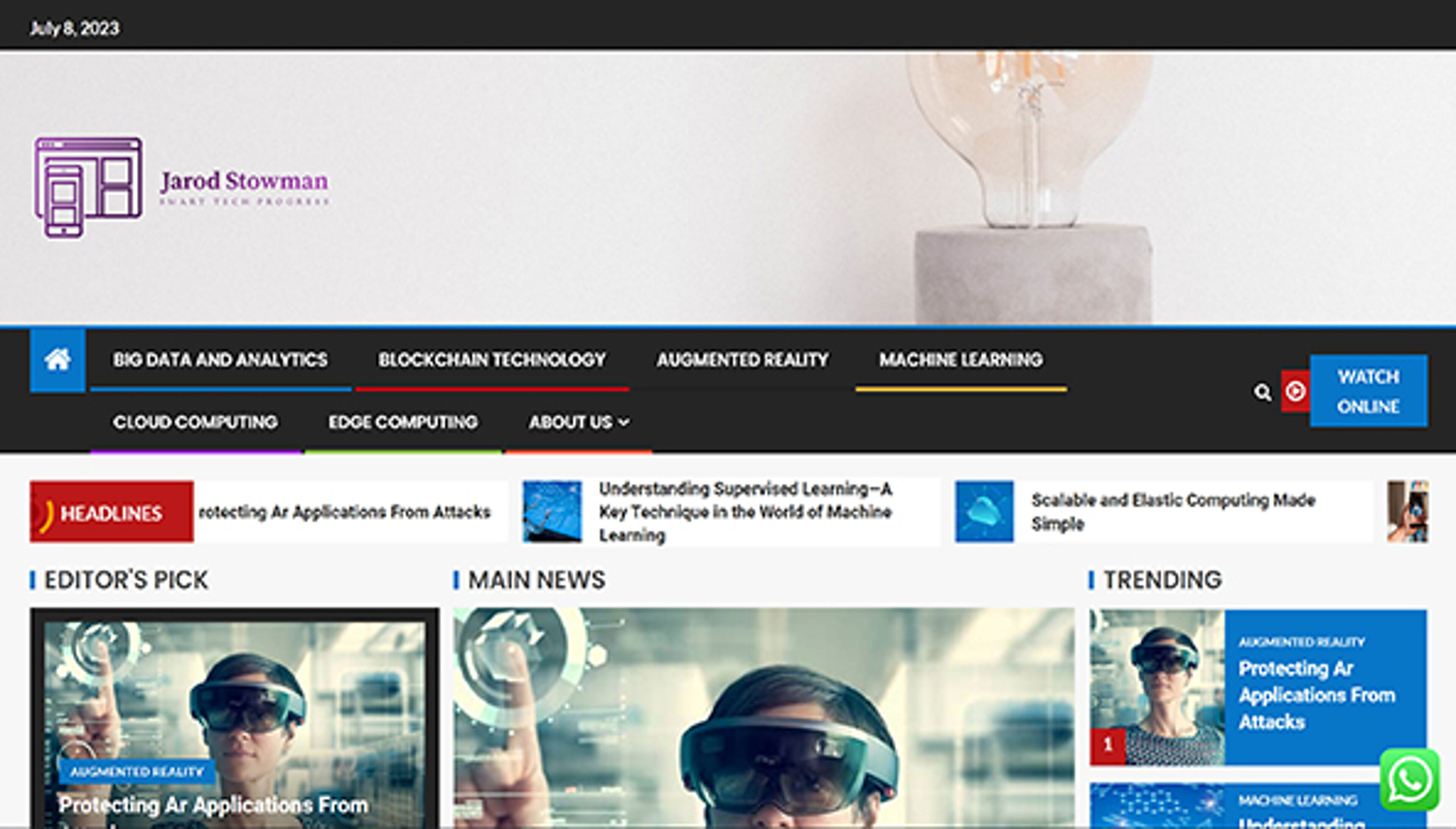Select Augmented Reality menu item
1456x829 pixels.
point(742,360)
